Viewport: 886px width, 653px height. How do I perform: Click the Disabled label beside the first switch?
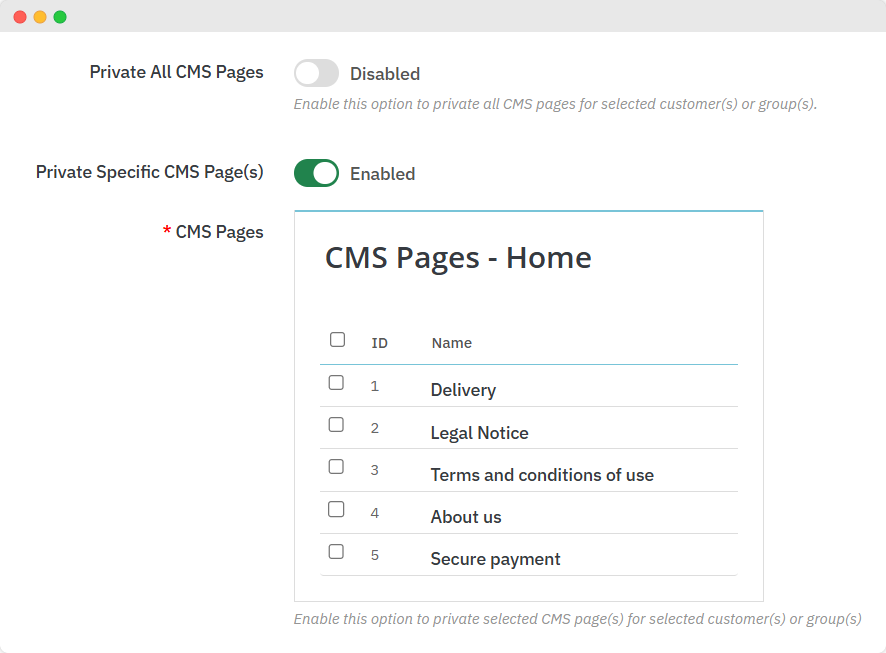pyautogui.click(x=384, y=74)
